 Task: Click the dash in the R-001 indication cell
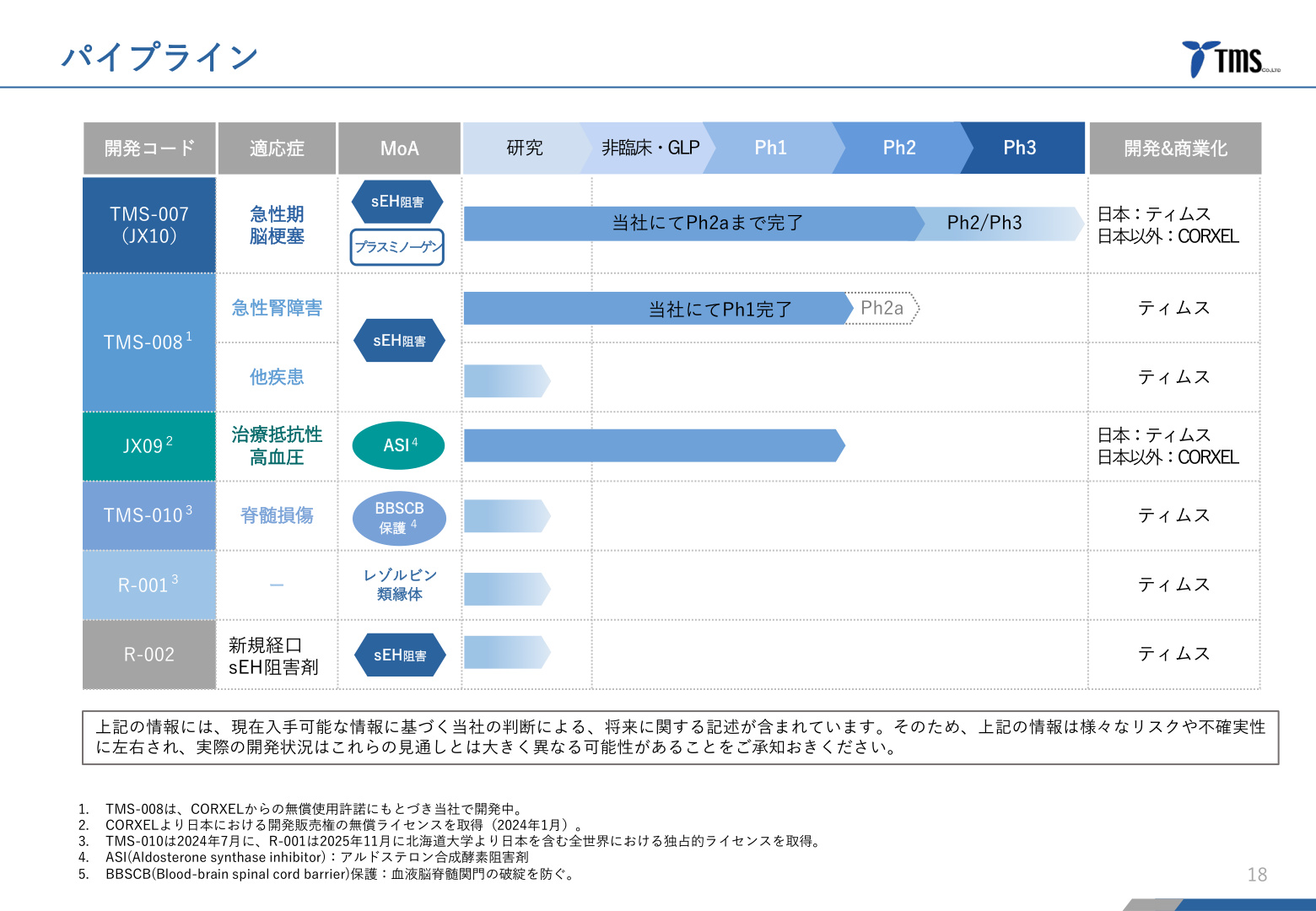(x=277, y=585)
